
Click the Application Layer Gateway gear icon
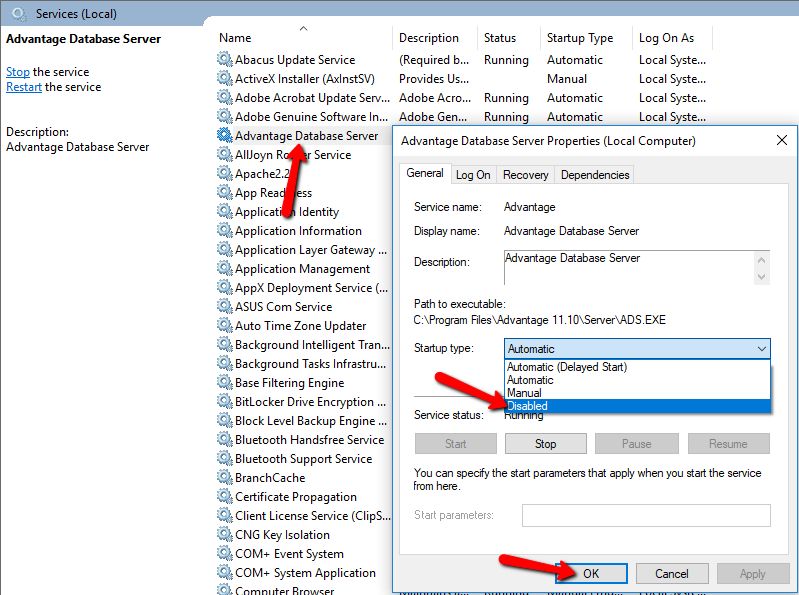tap(224, 249)
